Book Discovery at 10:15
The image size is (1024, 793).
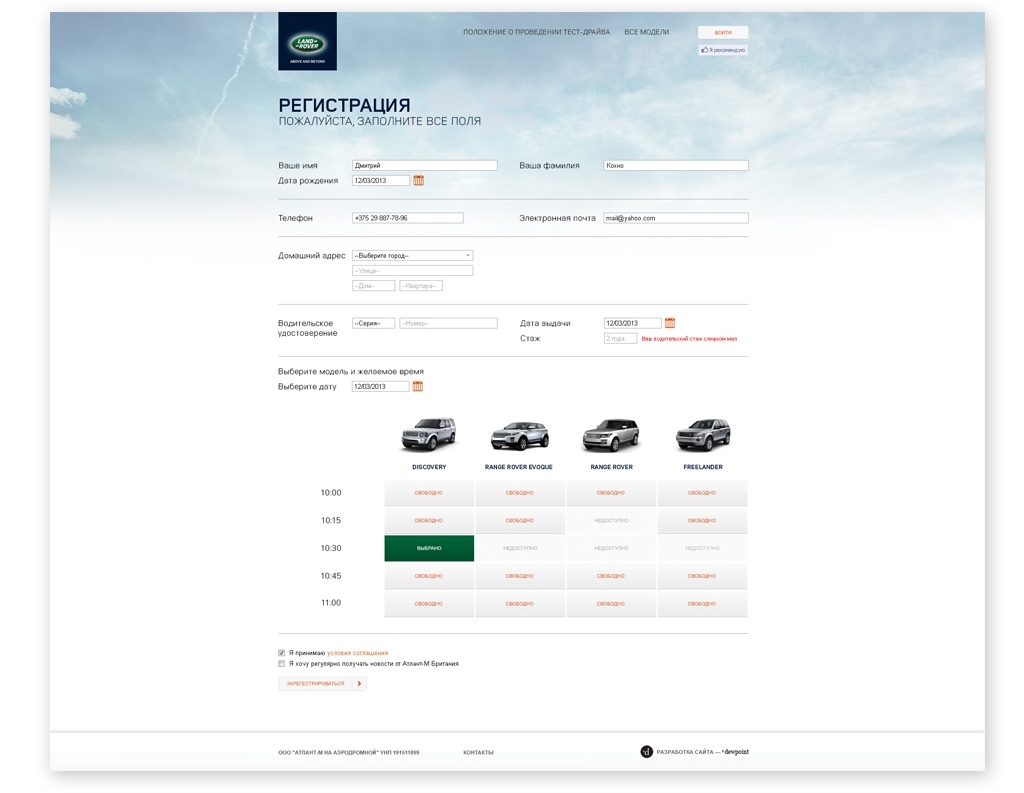coord(429,521)
